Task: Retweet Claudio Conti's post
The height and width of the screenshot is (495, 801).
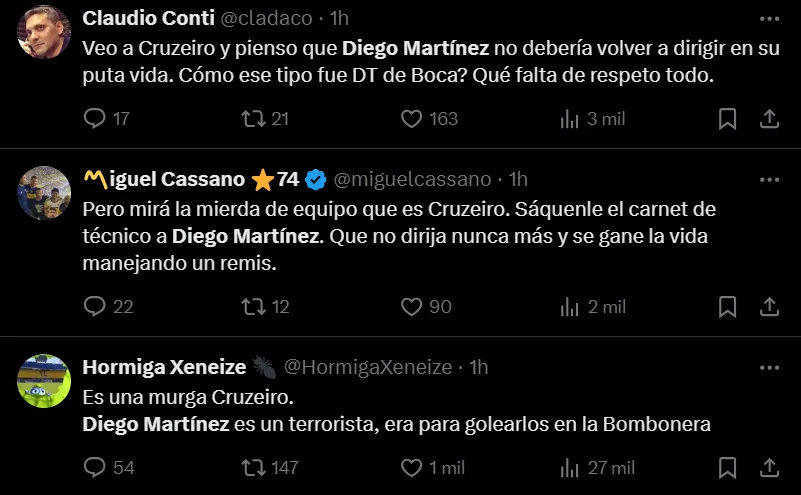Action: point(254,119)
